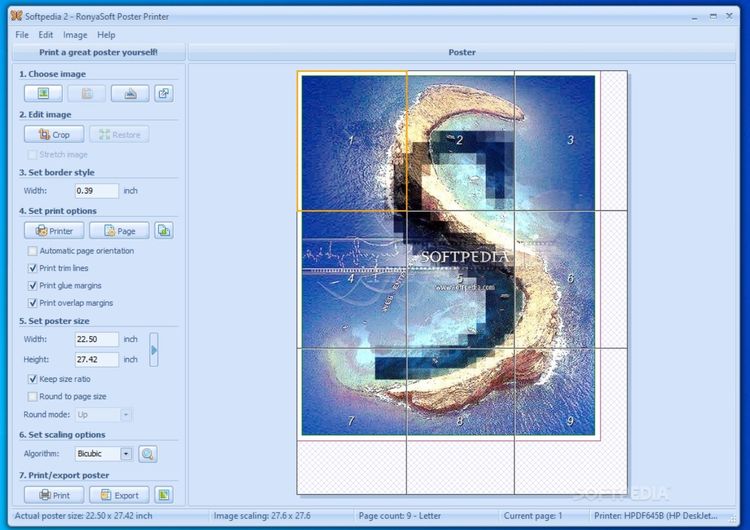The height and width of the screenshot is (530, 750).
Task: Click the Print button
Action: click(x=54, y=495)
